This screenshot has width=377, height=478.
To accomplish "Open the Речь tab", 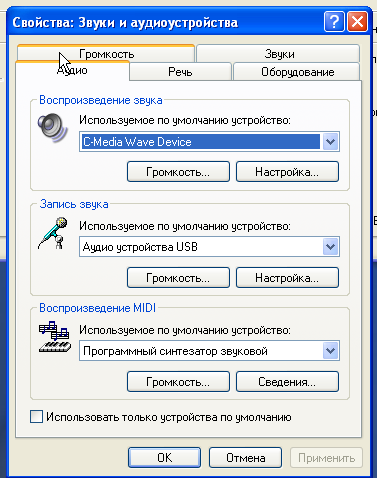I will [180, 72].
